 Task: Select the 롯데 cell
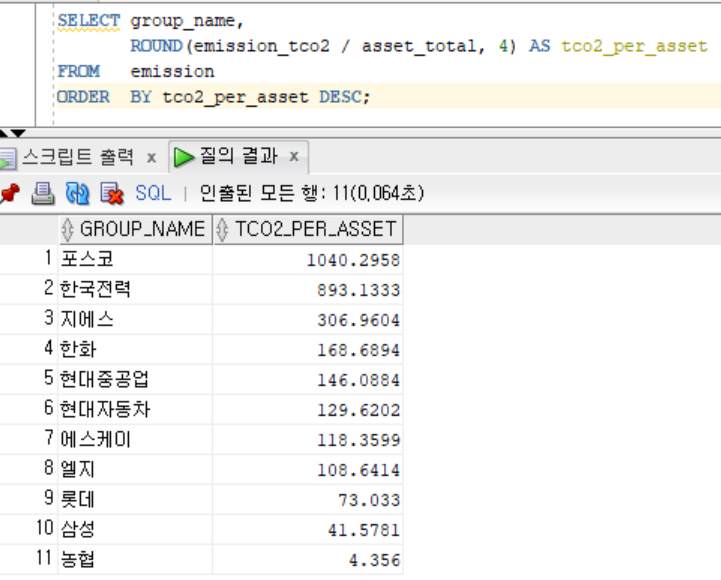136,499
